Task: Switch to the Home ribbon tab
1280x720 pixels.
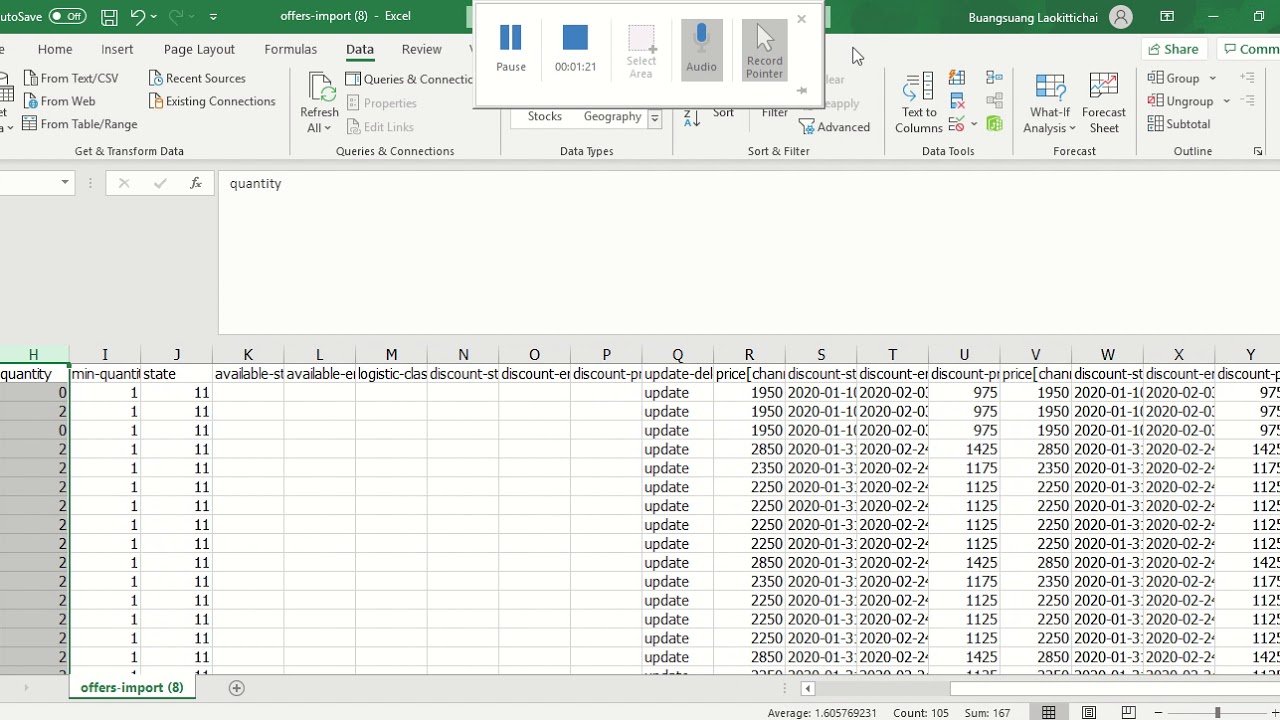Action: 55,49
